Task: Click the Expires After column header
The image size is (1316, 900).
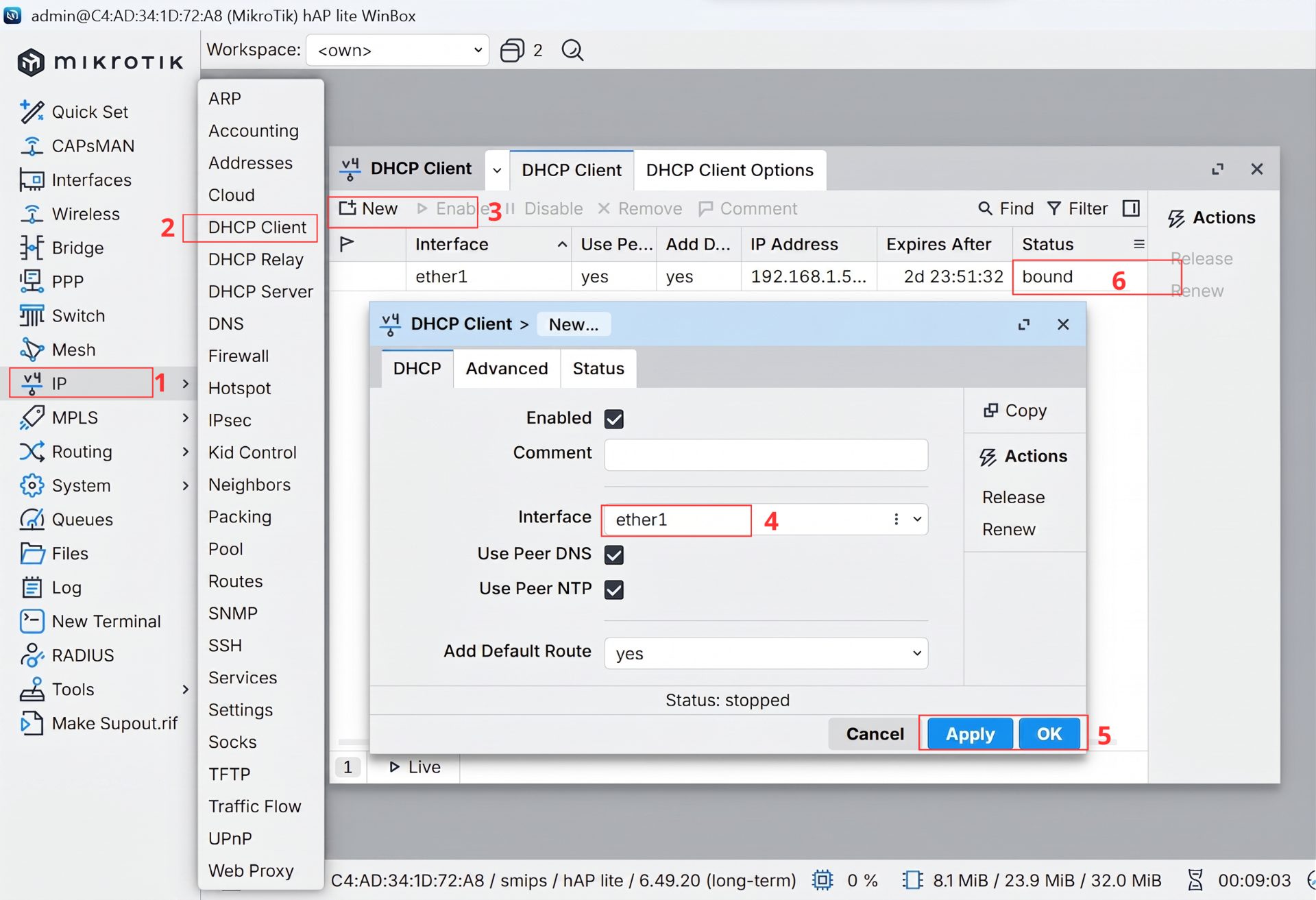Action: 945,244
